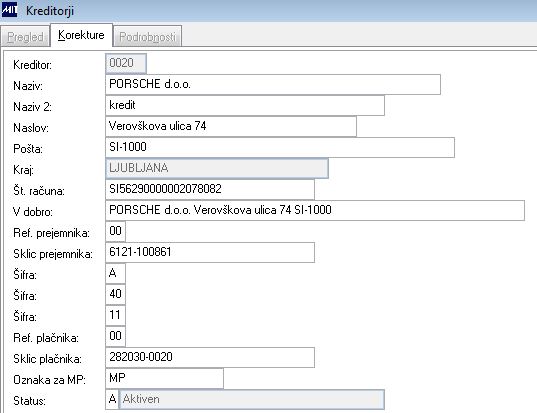Image resolution: width=537 pixels, height=413 pixels.
Task: Select the Korekture tab
Action: pyautogui.click(x=81, y=35)
